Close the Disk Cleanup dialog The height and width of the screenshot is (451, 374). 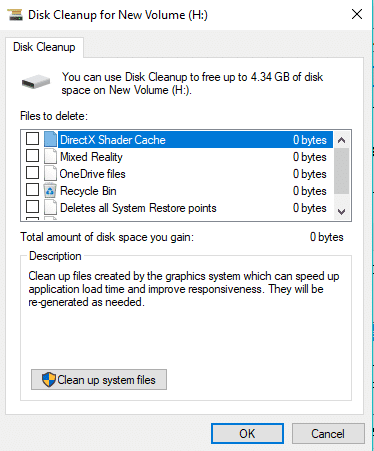(357, 14)
